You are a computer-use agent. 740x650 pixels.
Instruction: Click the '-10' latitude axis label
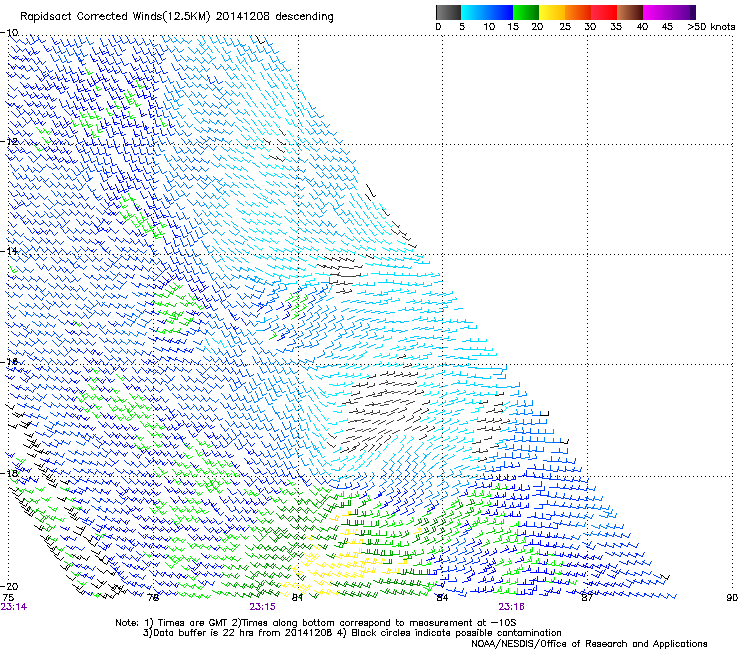9,33
